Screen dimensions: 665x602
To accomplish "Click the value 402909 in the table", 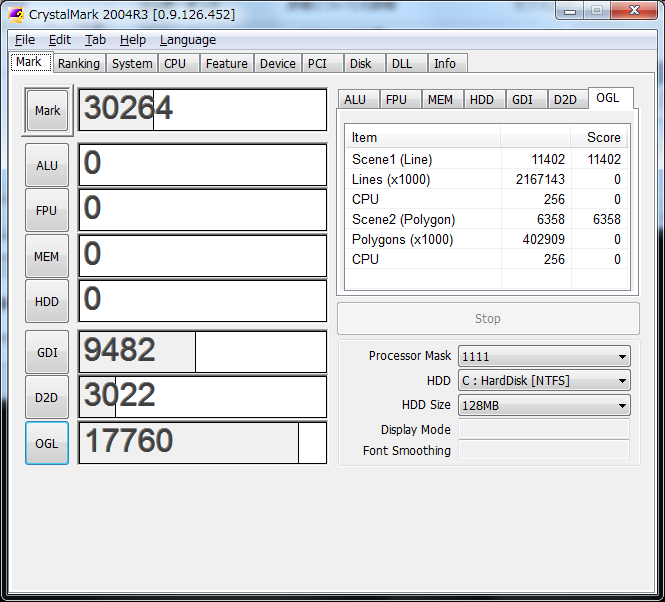I will click(x=544, y=239).
